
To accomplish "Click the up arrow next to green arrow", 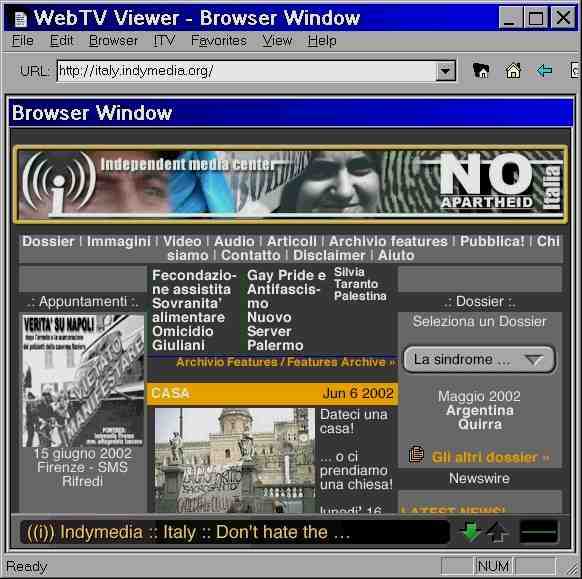I will [x=497, y=531].
